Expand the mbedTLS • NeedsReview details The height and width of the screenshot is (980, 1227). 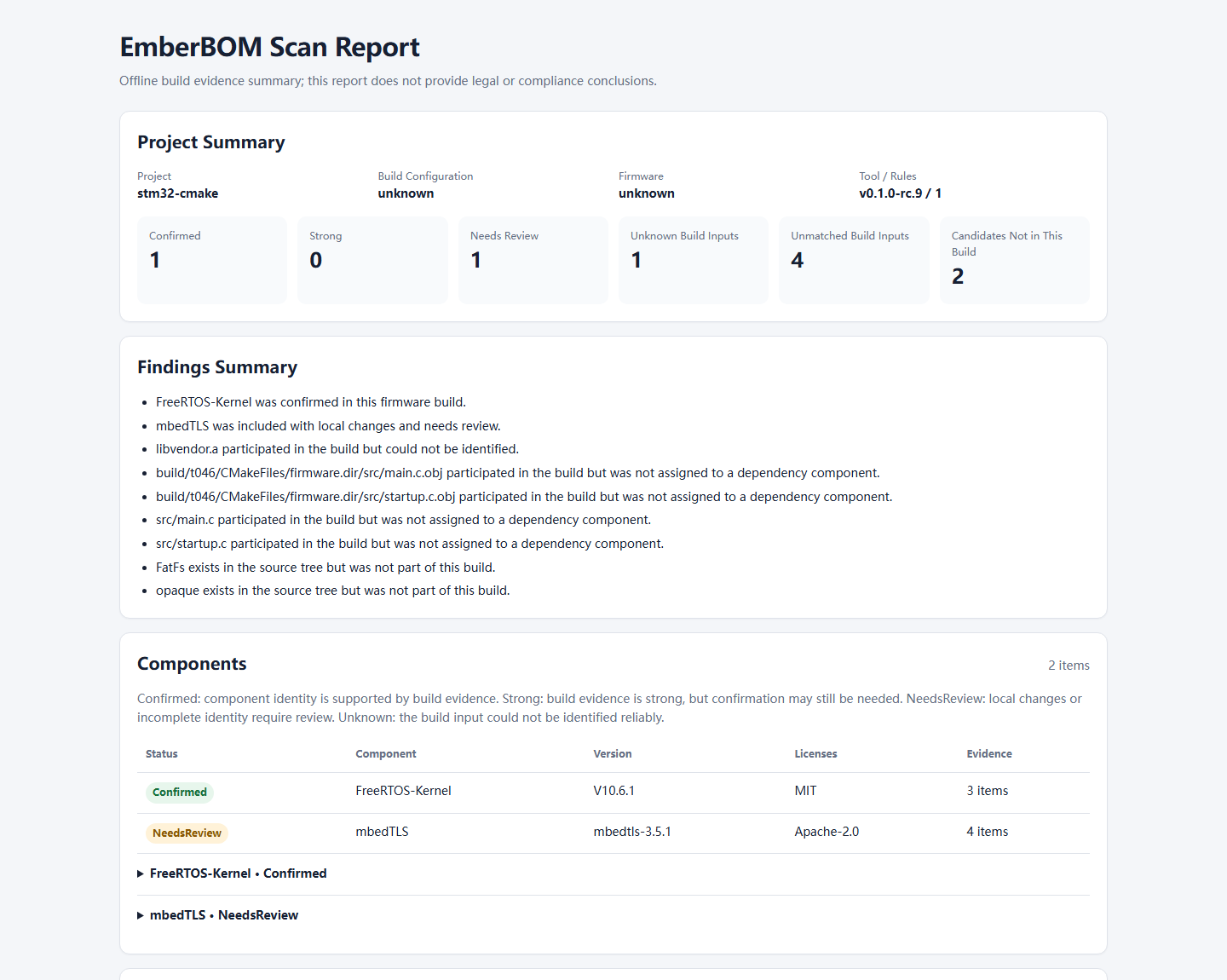pyautogui.click(x=218, y=915)
